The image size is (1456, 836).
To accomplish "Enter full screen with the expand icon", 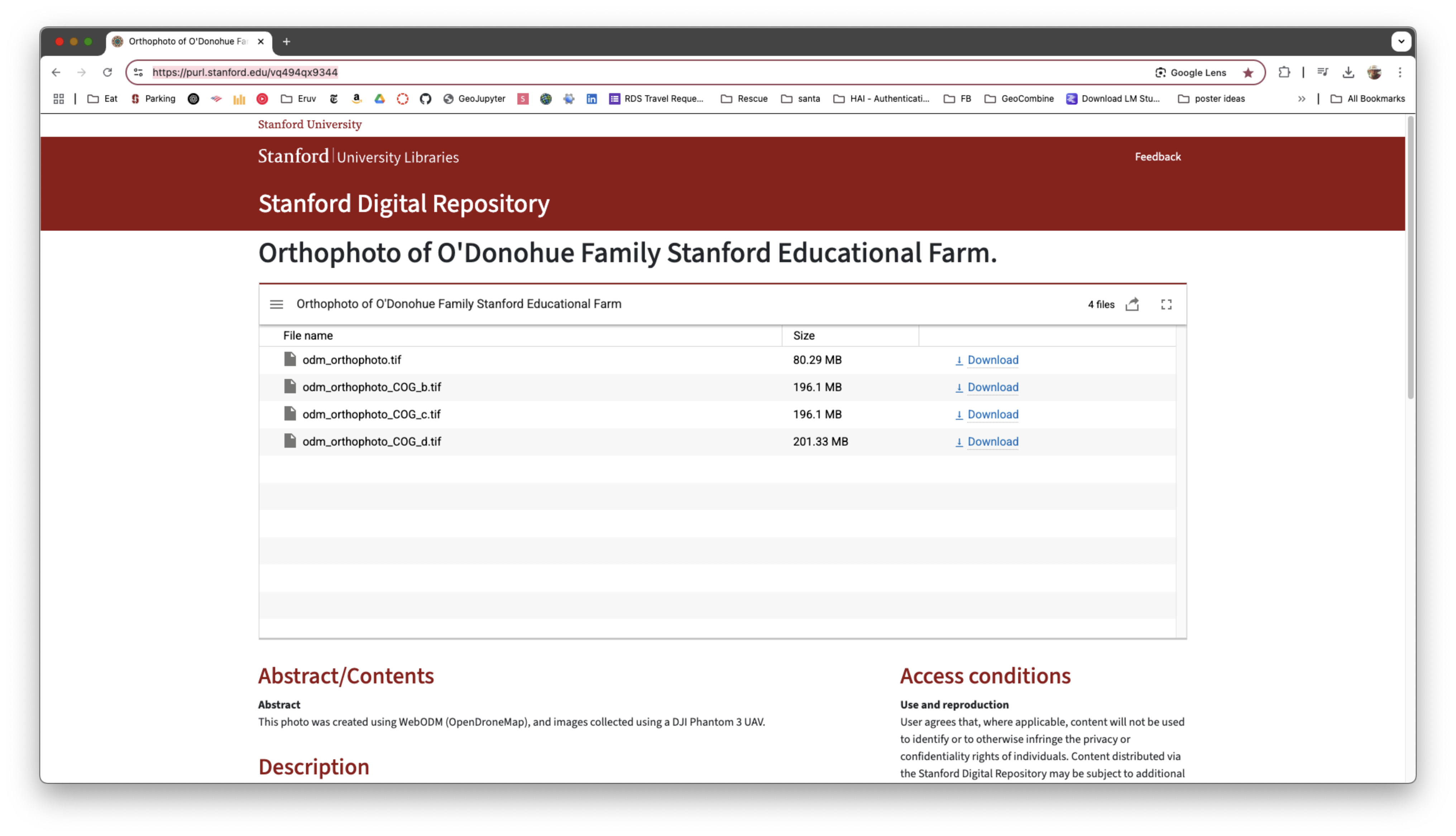I will click(x=1166, y=304).
